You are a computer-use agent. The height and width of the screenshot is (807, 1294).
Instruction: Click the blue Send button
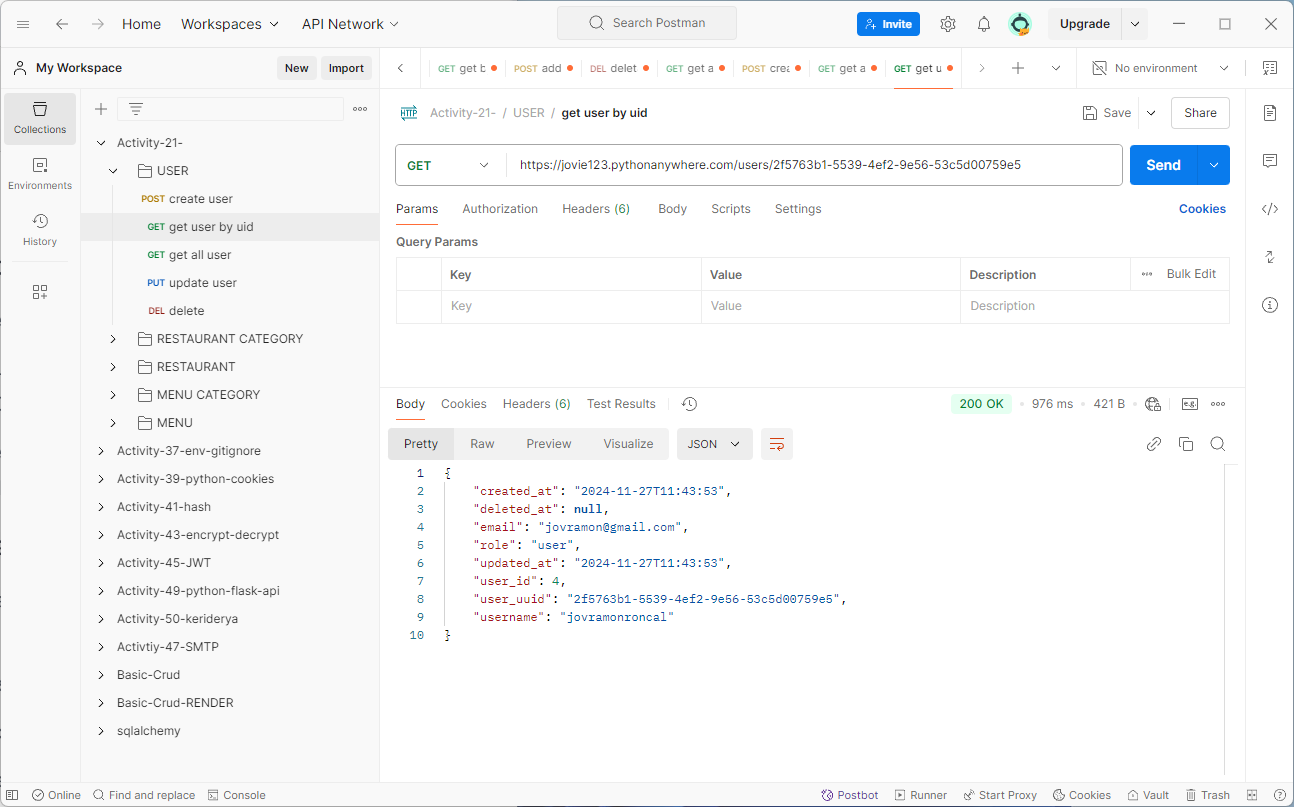click(1163, 165)
